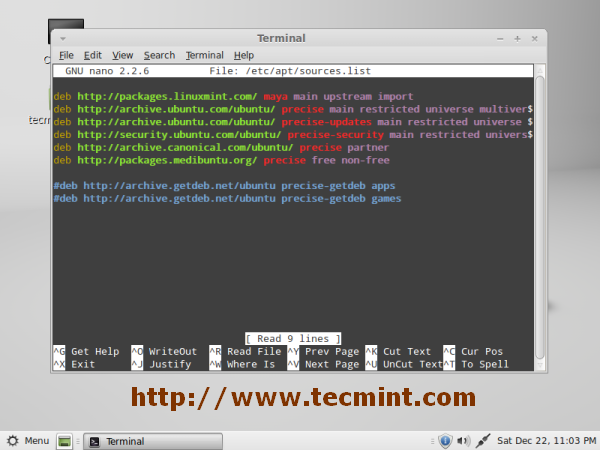Open window menu arrow in Terminal title bar

(63, 39)
